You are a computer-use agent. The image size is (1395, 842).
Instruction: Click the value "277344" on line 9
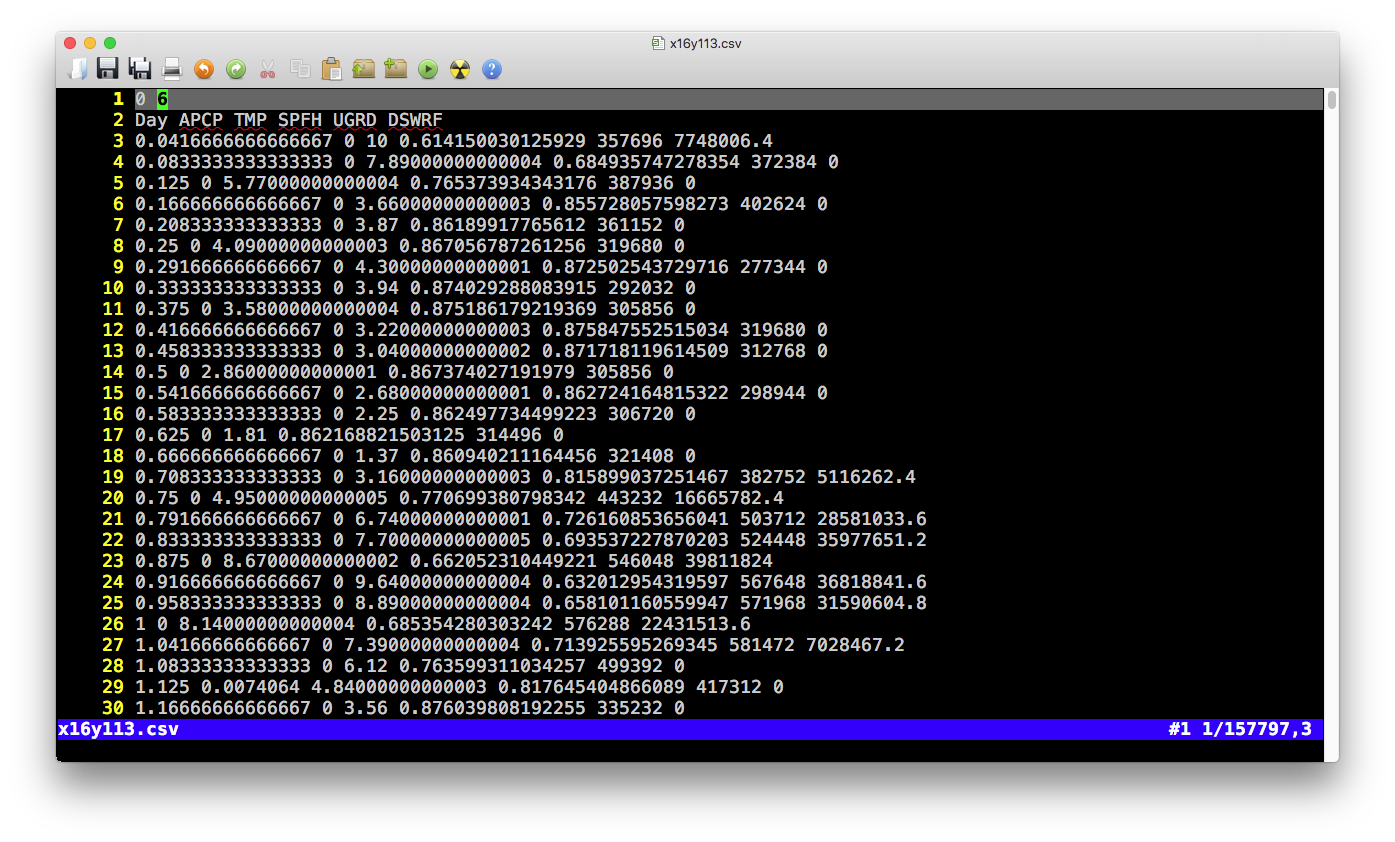click(773, 267)
